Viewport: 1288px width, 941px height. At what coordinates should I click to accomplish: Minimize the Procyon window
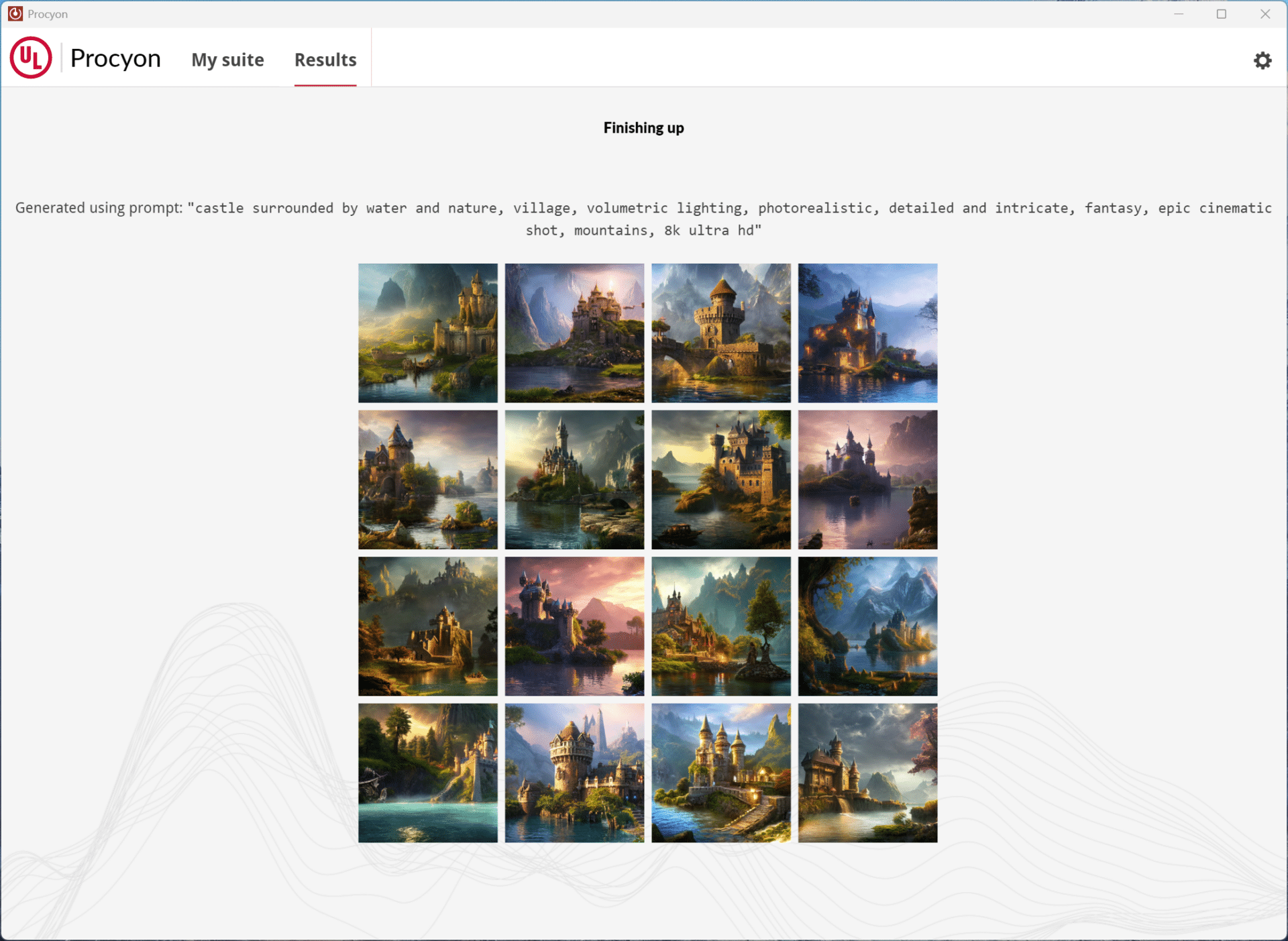1179,13
